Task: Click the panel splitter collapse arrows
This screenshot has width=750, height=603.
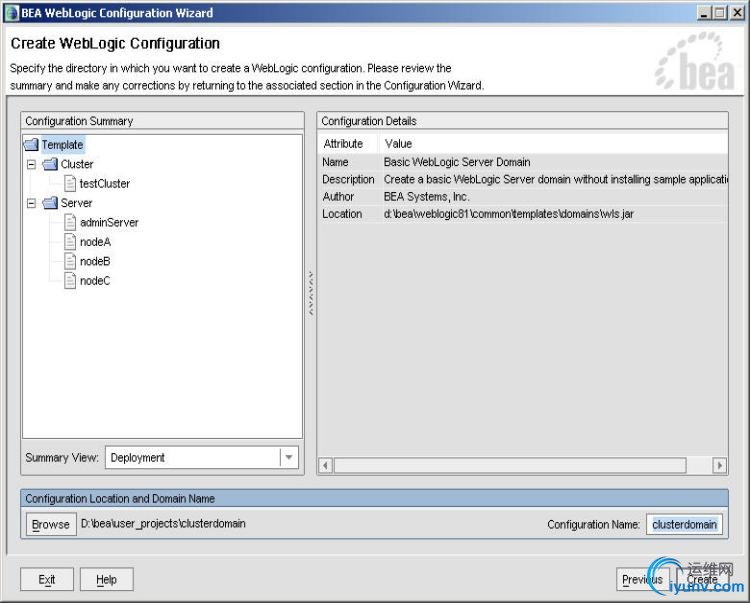Action: pyautogui.click(x=311, y=293)
